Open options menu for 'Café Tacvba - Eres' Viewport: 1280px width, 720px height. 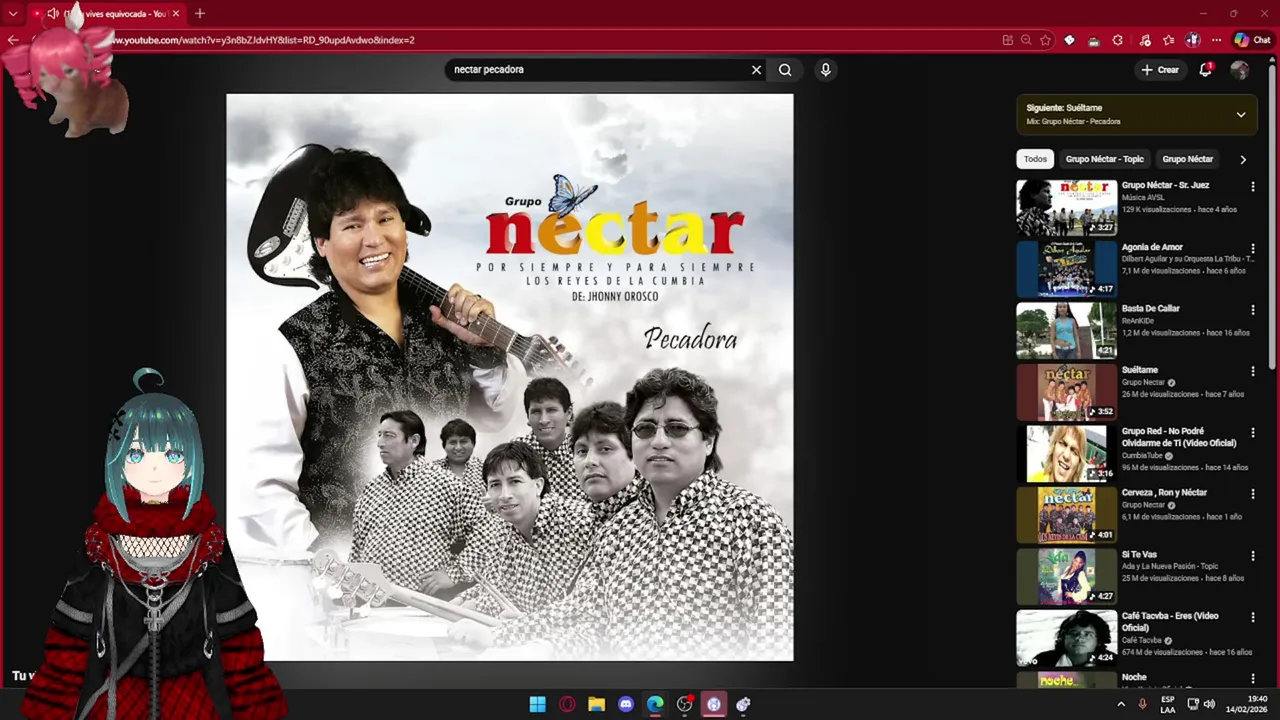[x=1253, y=617]
